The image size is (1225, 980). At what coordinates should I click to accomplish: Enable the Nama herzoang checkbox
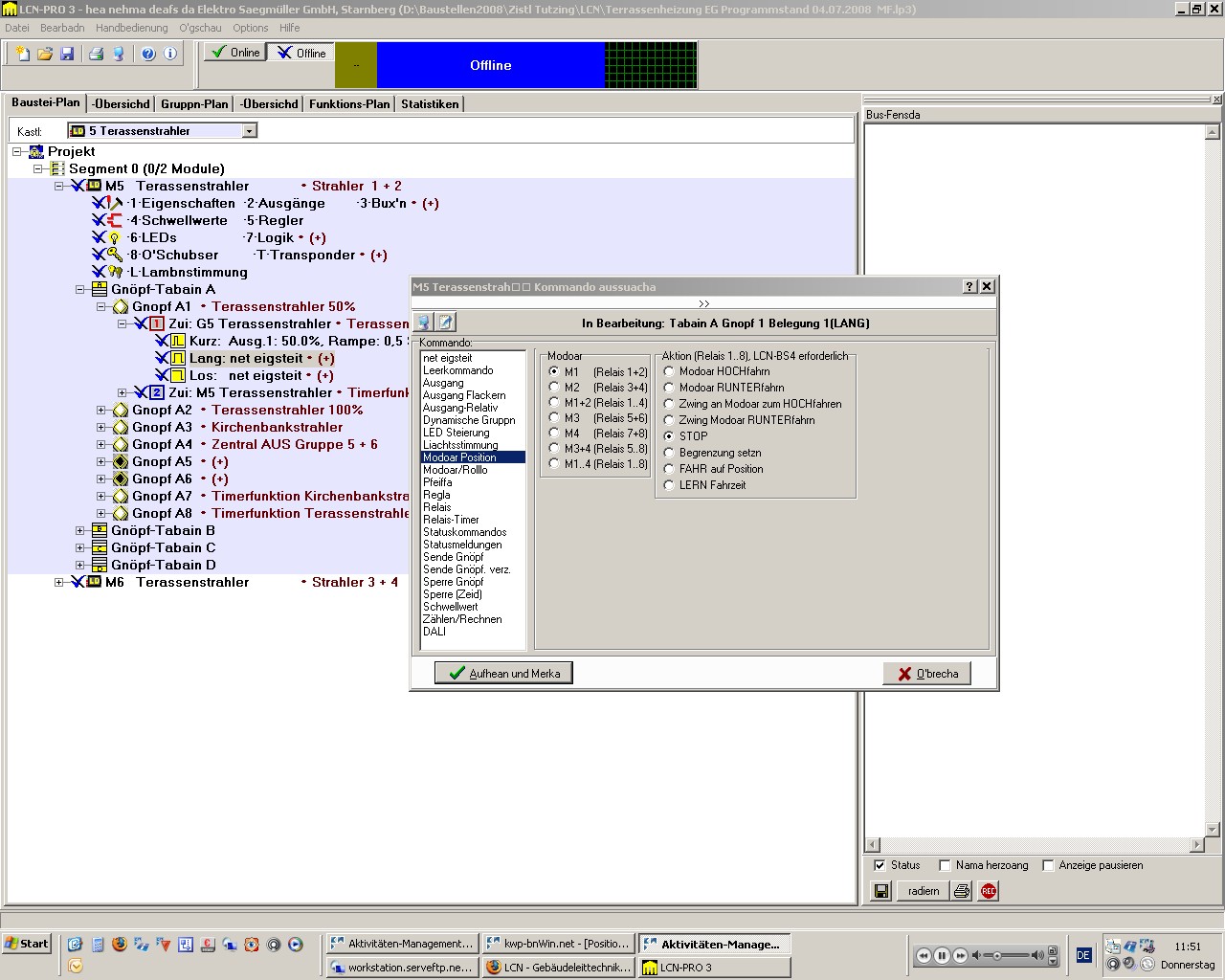coord(945,865)
